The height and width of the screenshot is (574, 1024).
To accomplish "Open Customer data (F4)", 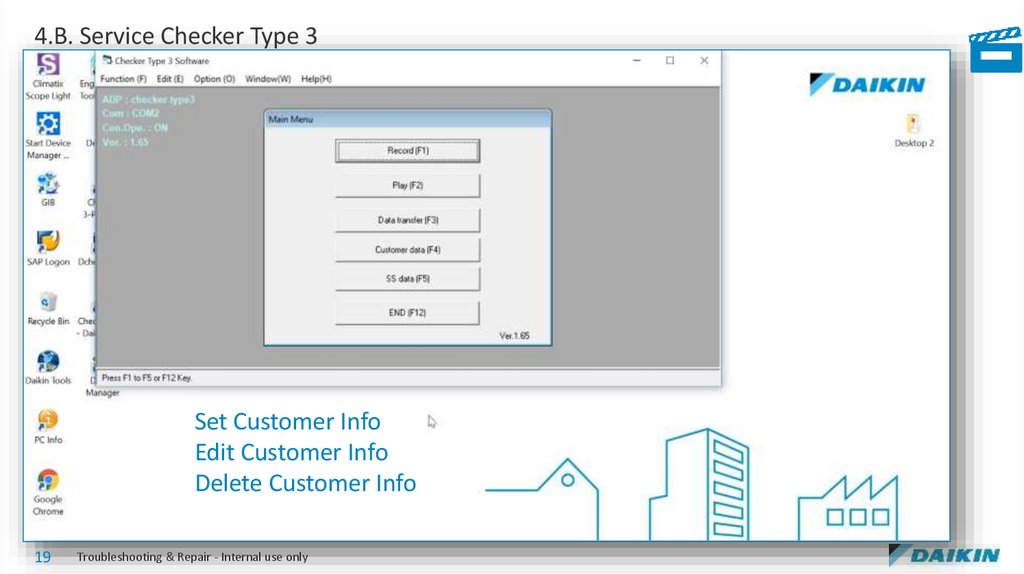I will [408, 249].
